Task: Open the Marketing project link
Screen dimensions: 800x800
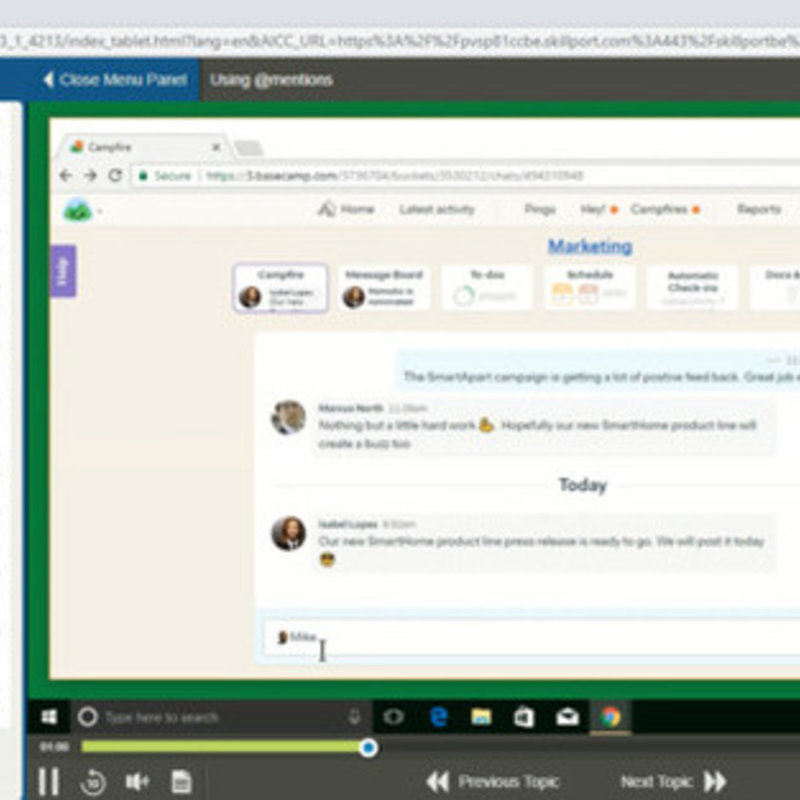Action: pyautogui.click(x=590, y=246)
